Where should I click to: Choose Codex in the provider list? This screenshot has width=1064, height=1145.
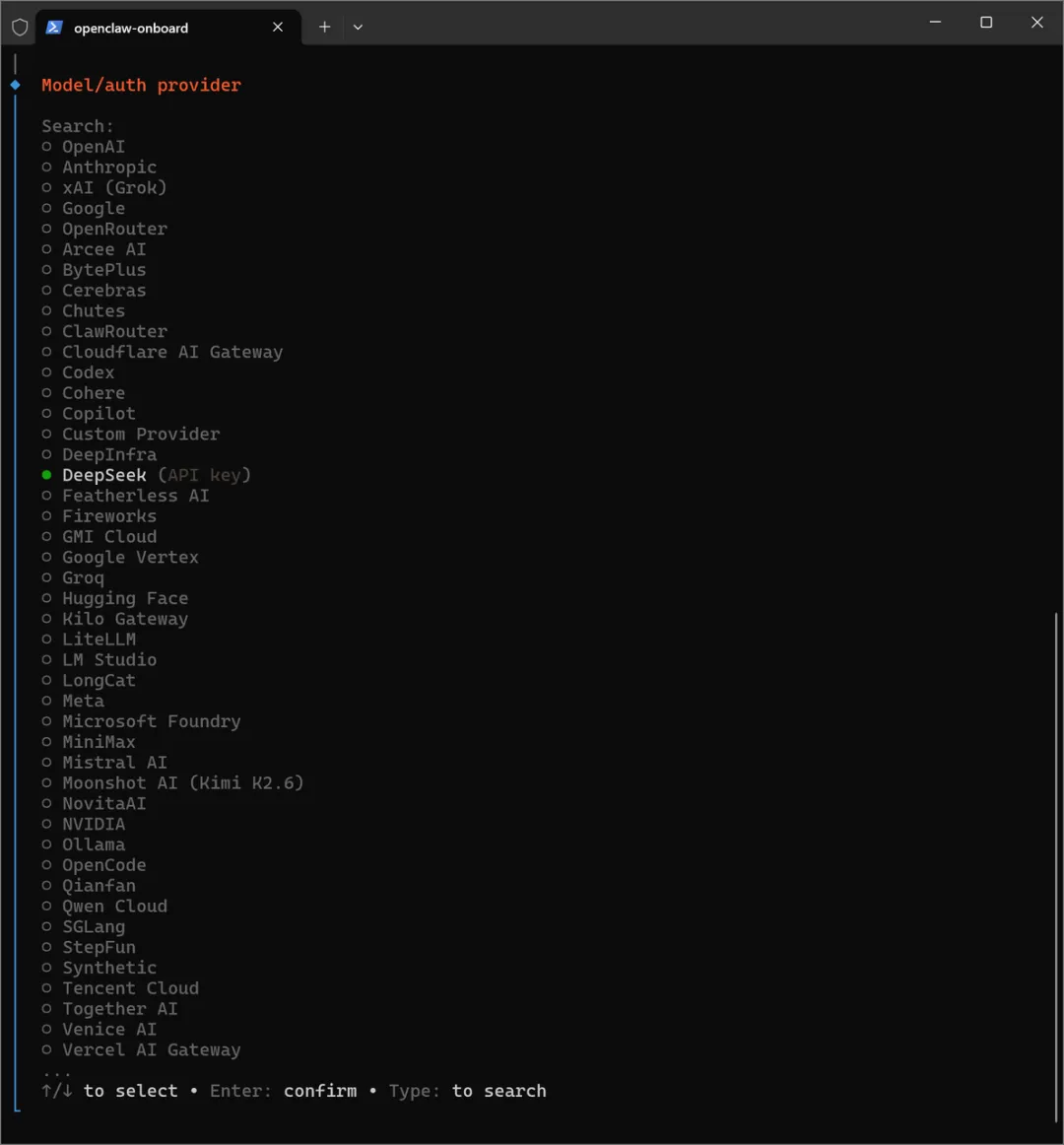click(78, 371)
